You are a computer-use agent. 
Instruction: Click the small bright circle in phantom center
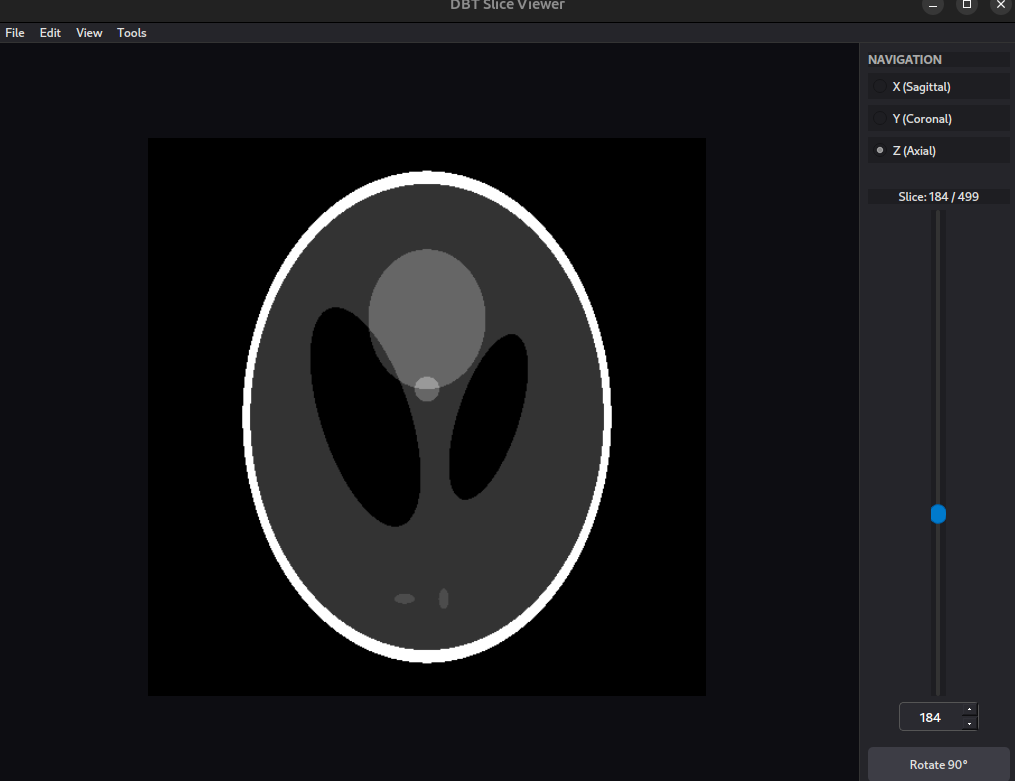click(427, 389)
